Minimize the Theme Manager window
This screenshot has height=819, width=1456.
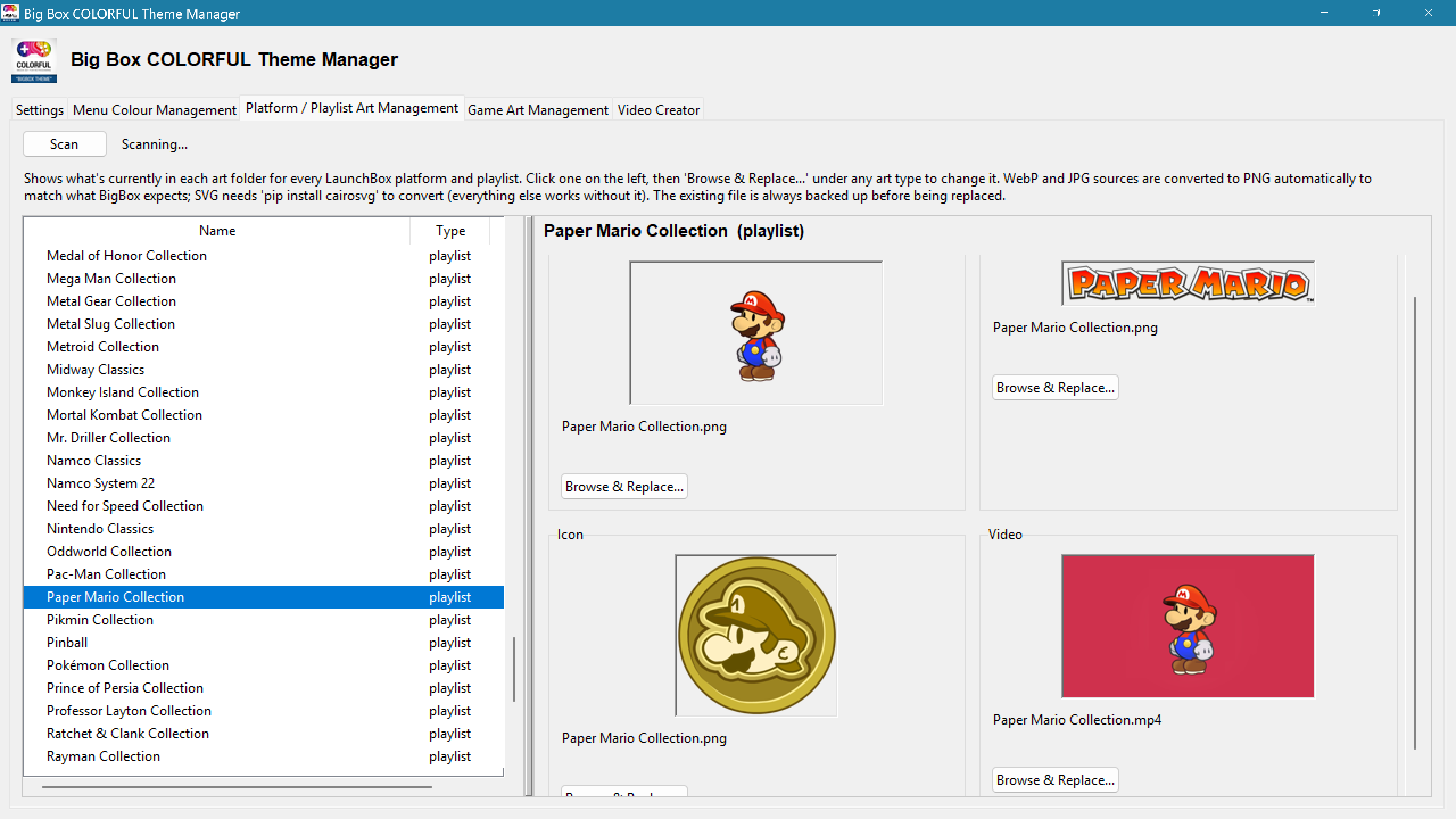(1324, 13)
